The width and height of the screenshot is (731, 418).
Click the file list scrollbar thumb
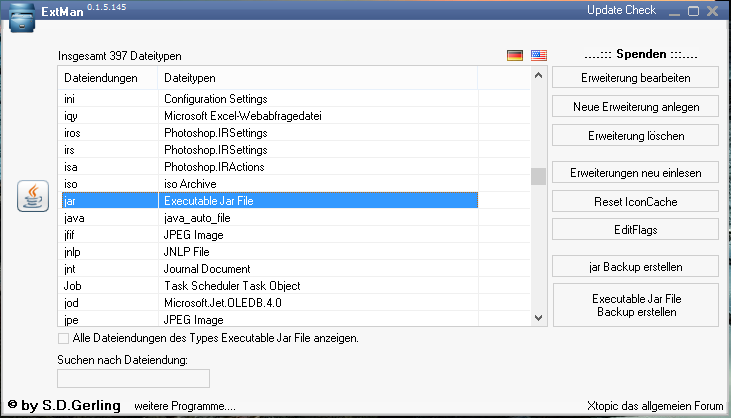tap(538, 177)
